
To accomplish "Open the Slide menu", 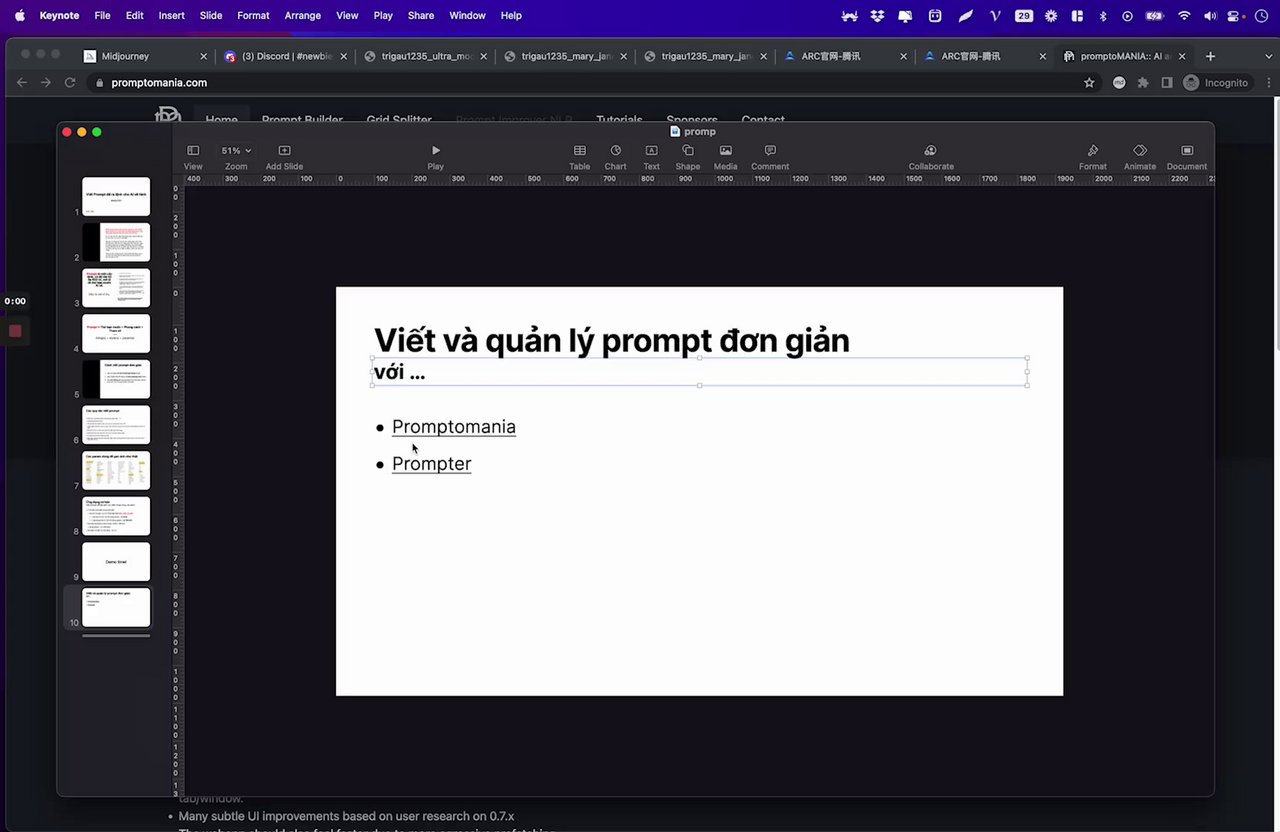I will pos(211,15).
